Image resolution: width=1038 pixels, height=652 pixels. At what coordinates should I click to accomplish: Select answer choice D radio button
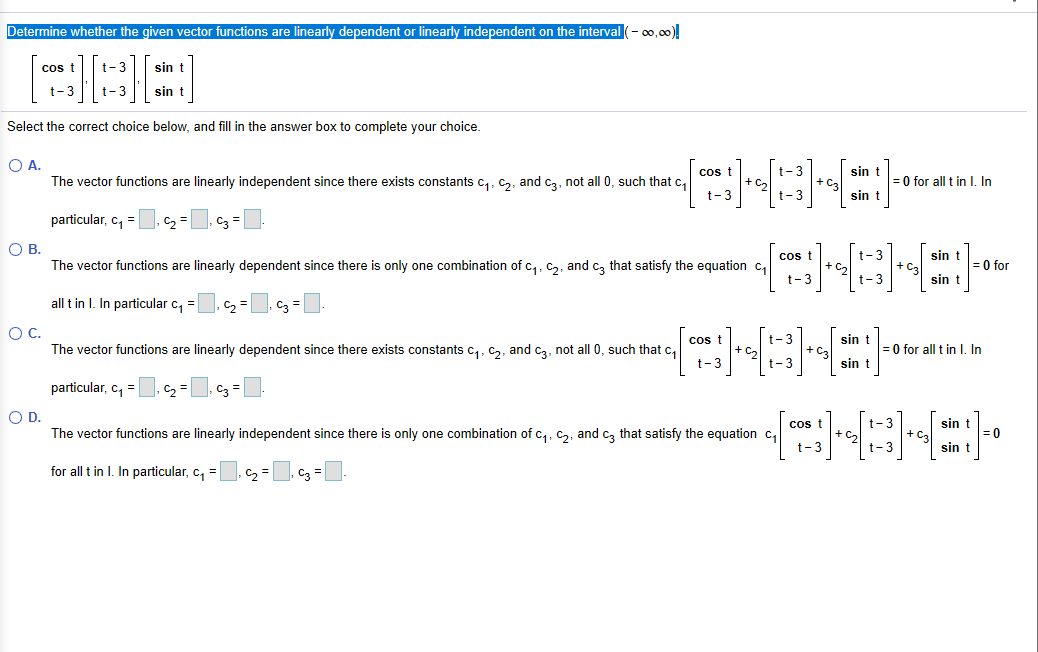click(16, 417)
